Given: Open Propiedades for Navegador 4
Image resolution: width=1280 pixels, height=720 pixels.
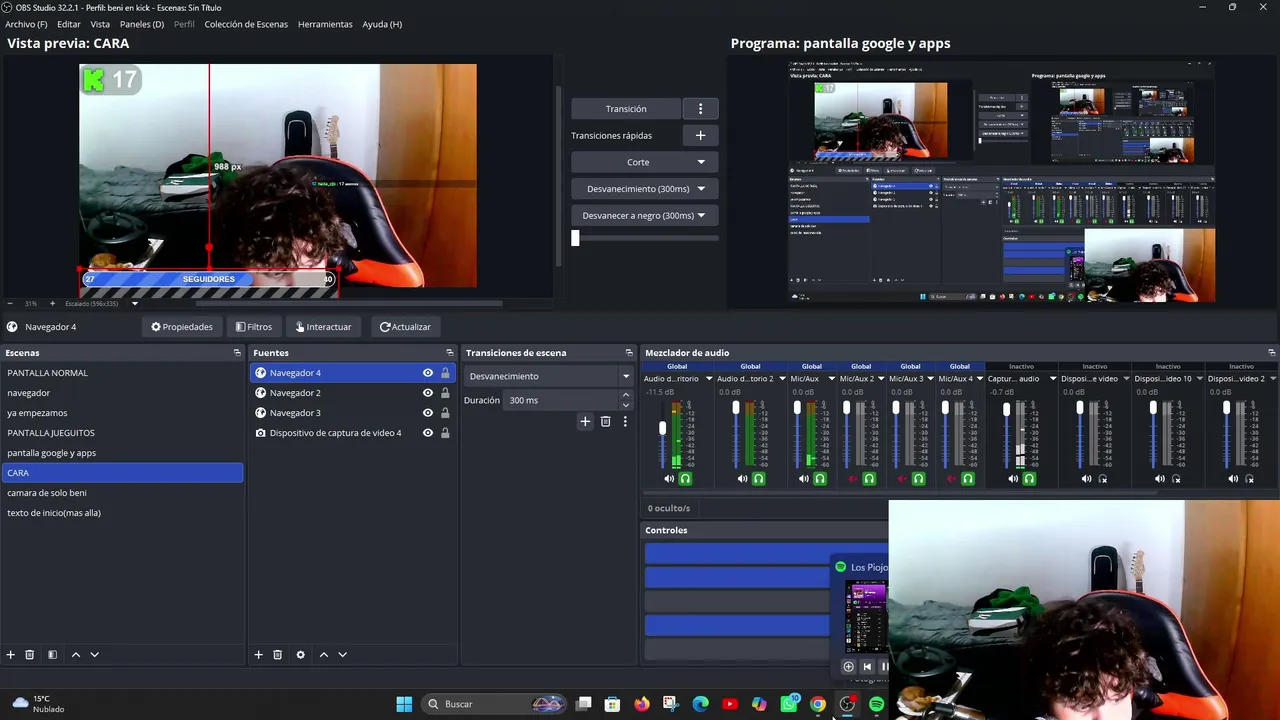Looking at the screenshot, I should tap(182, 327).
